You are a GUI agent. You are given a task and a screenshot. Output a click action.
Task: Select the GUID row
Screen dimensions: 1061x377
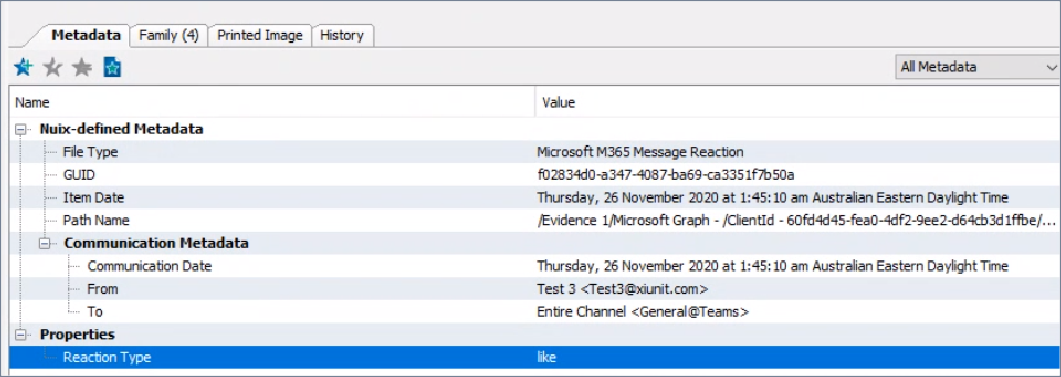click(x=535, y=175)
